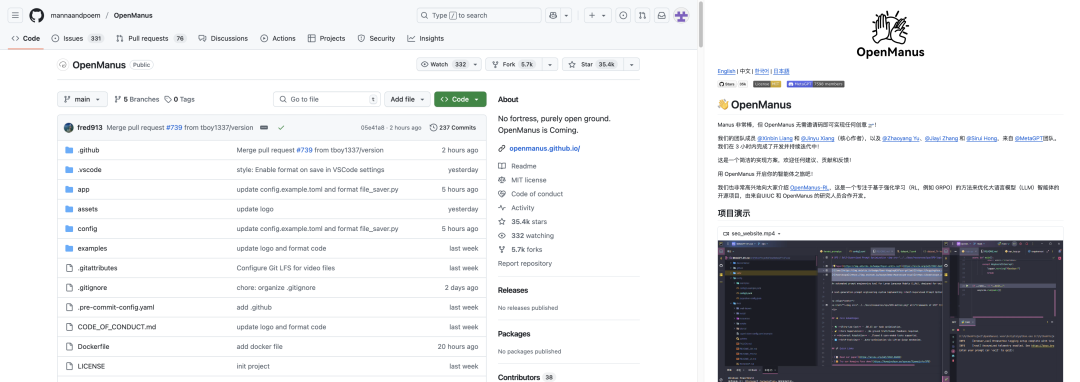
Task: Open @Xinbin Liang profile link in README
Action: click(x=776, y=138)
